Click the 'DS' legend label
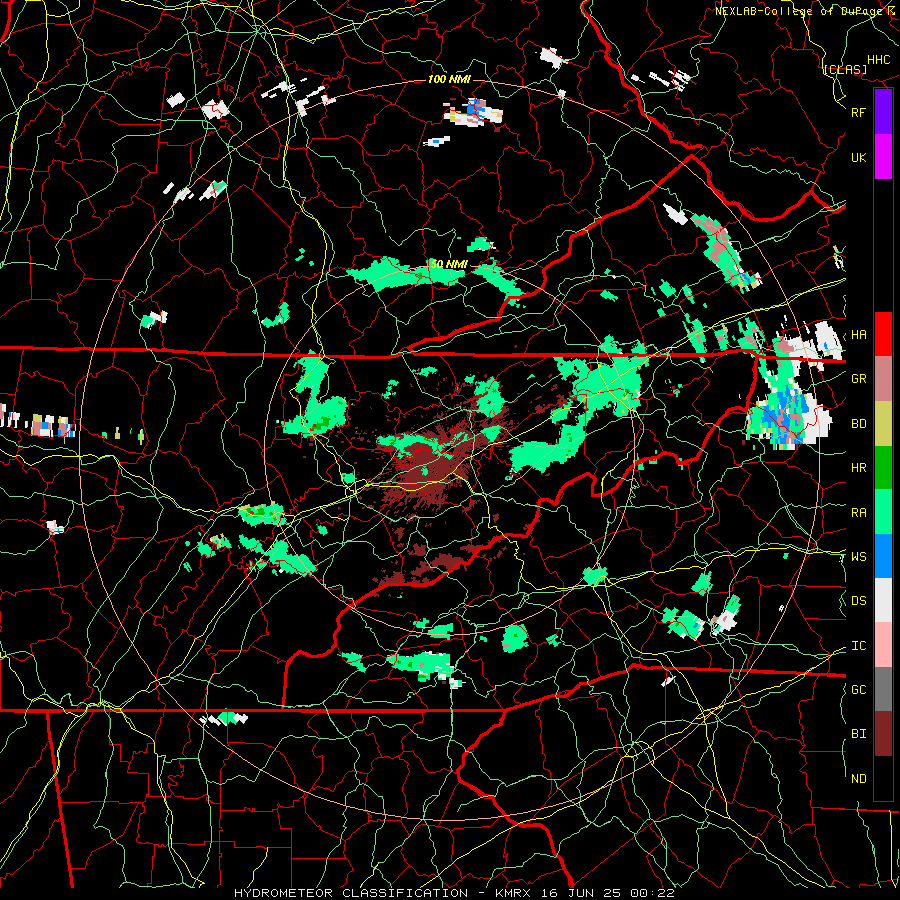Screen dimensions: 900x900 pyautogui.click(x=858, y=601)
